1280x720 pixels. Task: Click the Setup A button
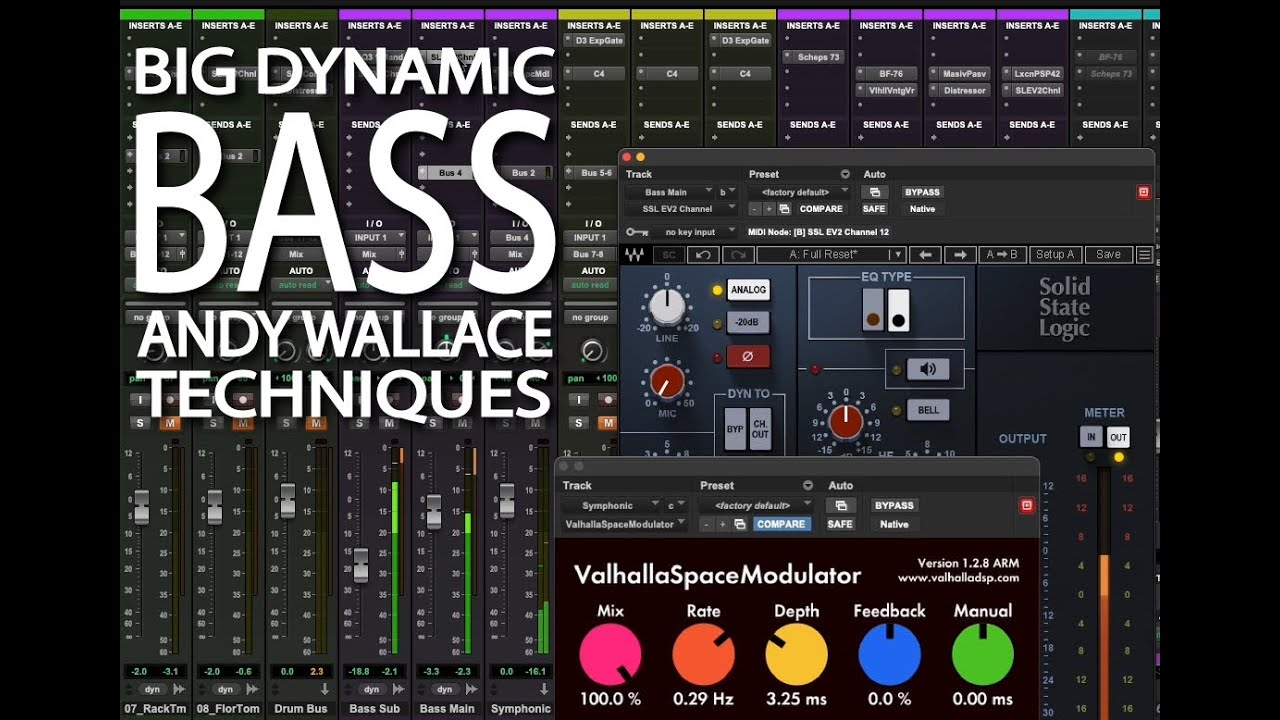pyautogui.click(x=1055, y=255)
